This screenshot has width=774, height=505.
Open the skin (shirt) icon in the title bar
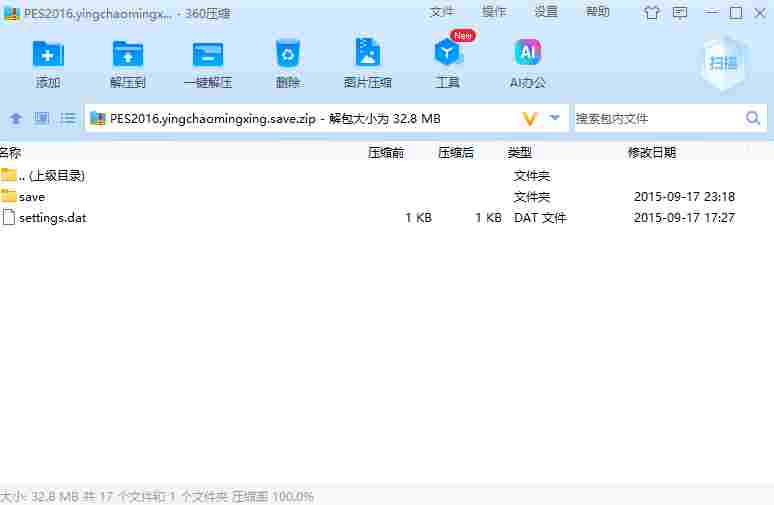pos(652,13)
